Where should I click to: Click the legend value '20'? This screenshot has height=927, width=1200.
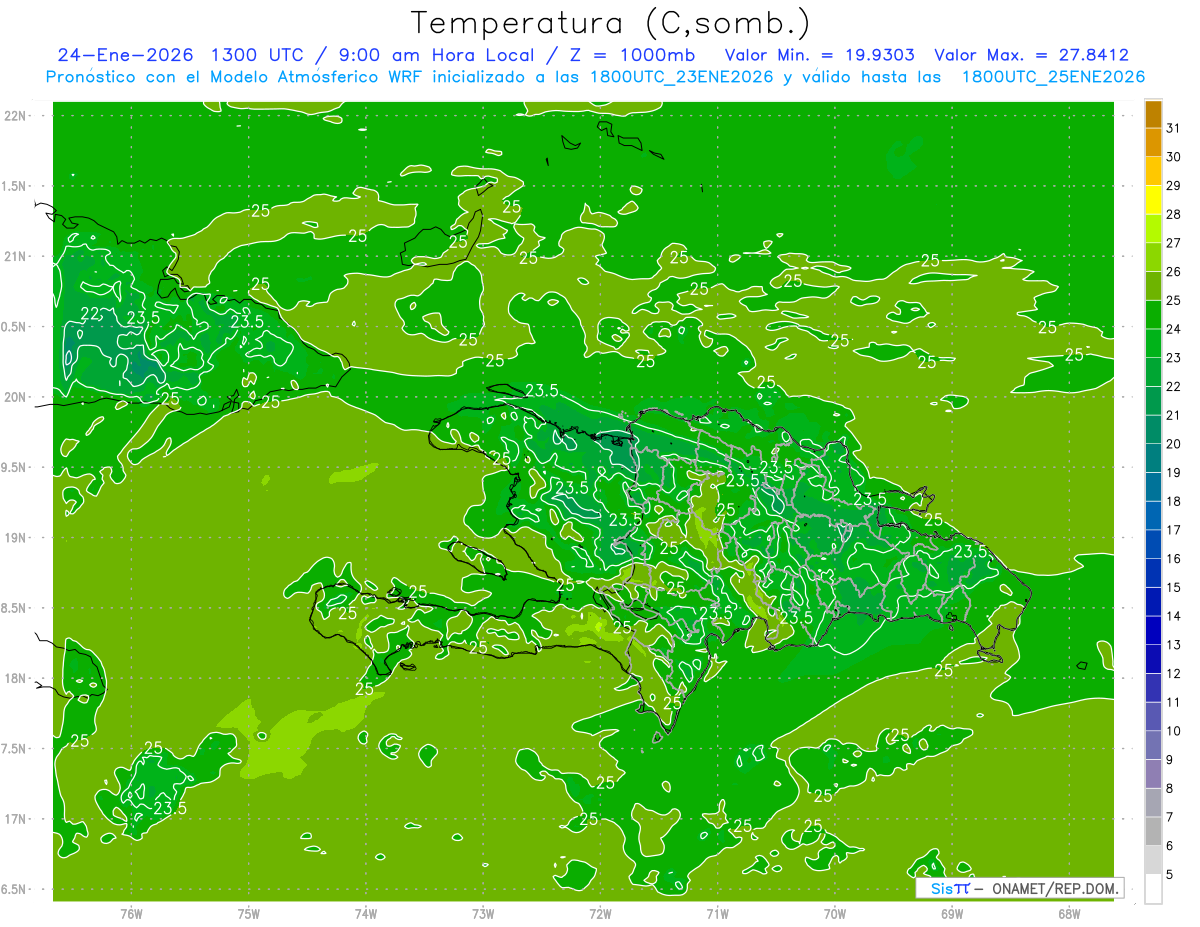pyautogui.click(x=1173, y=444)
